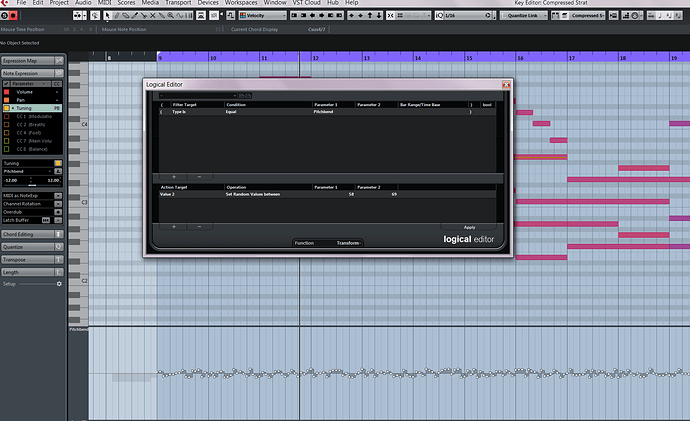Open the File menu
The image size is (690, 421).
(x=21, y=3)
